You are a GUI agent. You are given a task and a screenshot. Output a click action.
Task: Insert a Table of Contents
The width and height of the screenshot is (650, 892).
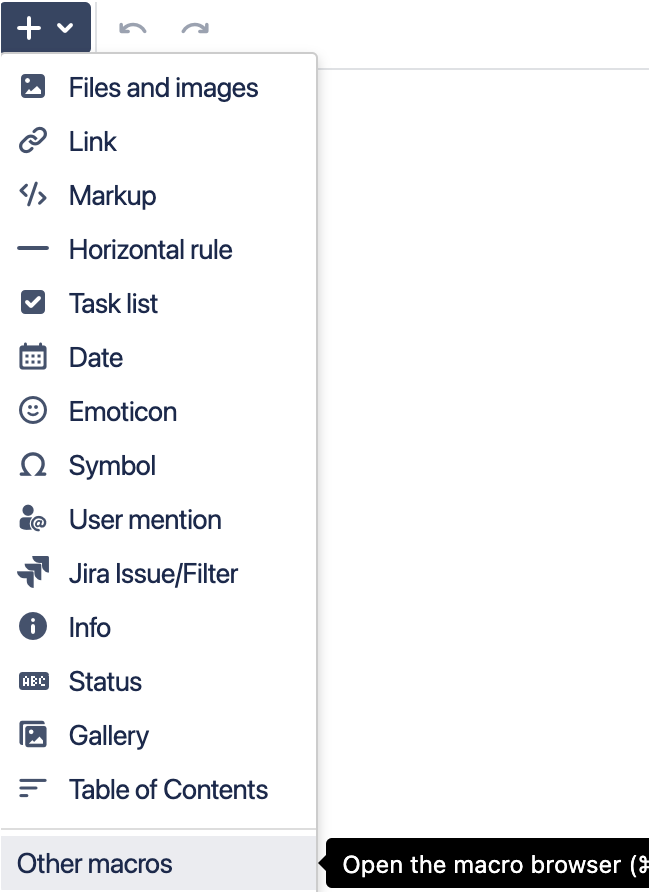pos(168,789)
